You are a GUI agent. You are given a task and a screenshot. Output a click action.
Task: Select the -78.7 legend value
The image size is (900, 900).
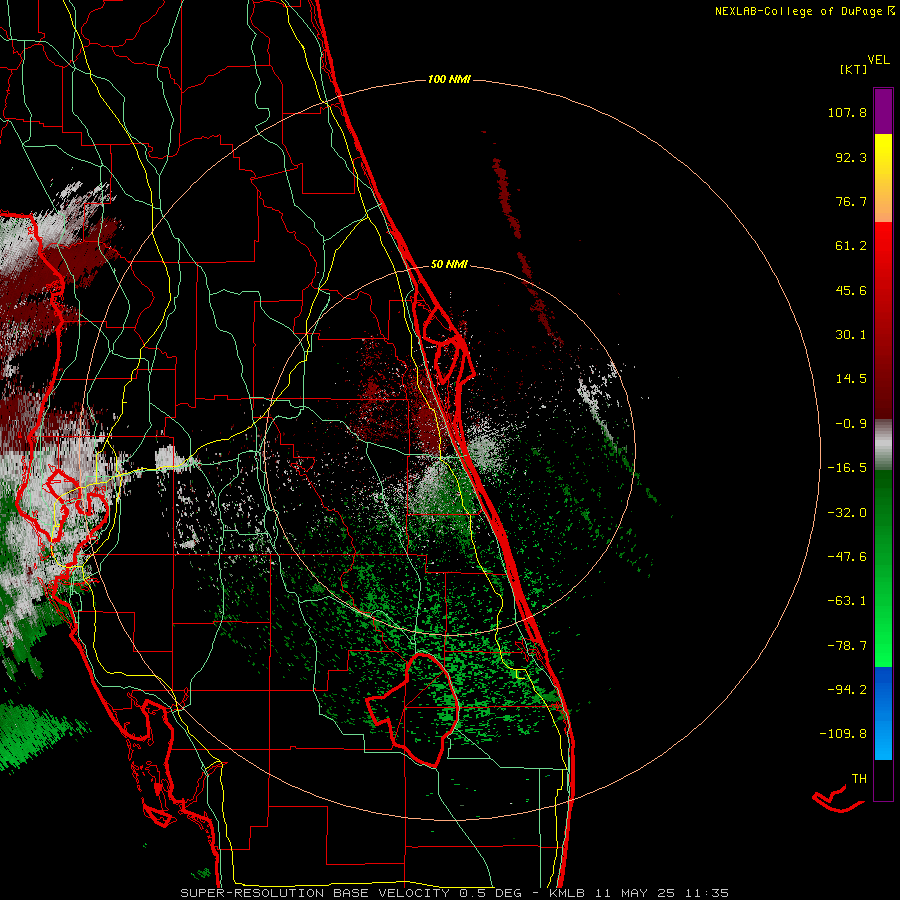847,646
